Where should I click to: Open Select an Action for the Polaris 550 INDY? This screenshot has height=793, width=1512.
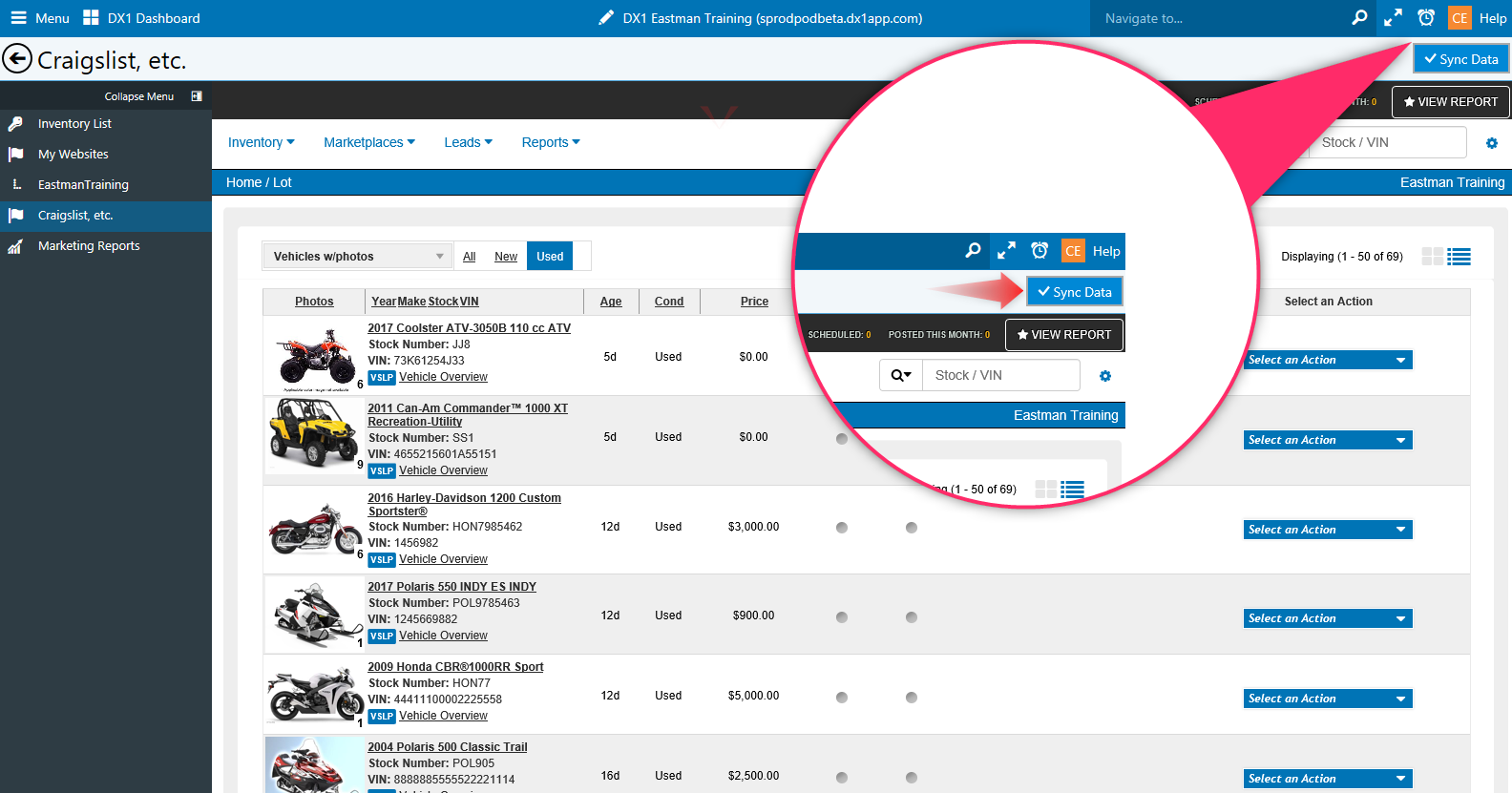(1328, 618)
